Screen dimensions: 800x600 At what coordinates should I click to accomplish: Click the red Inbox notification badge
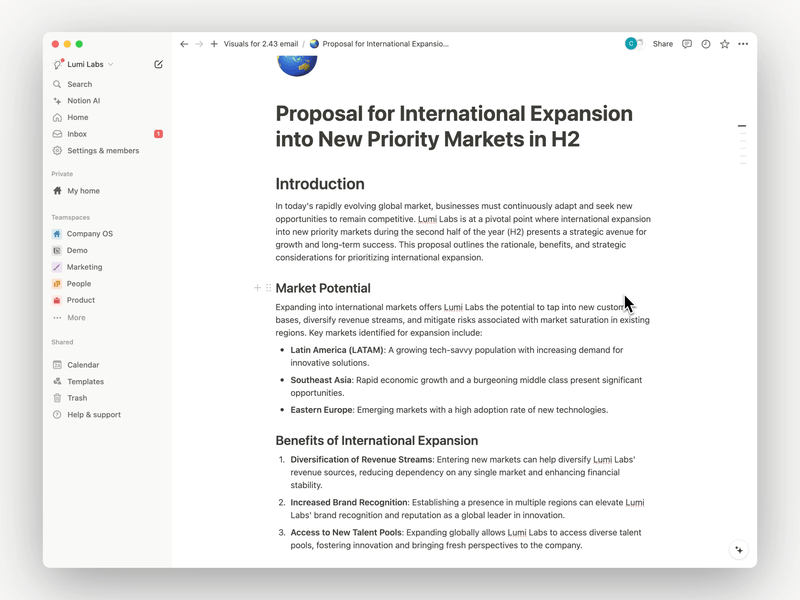[158, 134]
